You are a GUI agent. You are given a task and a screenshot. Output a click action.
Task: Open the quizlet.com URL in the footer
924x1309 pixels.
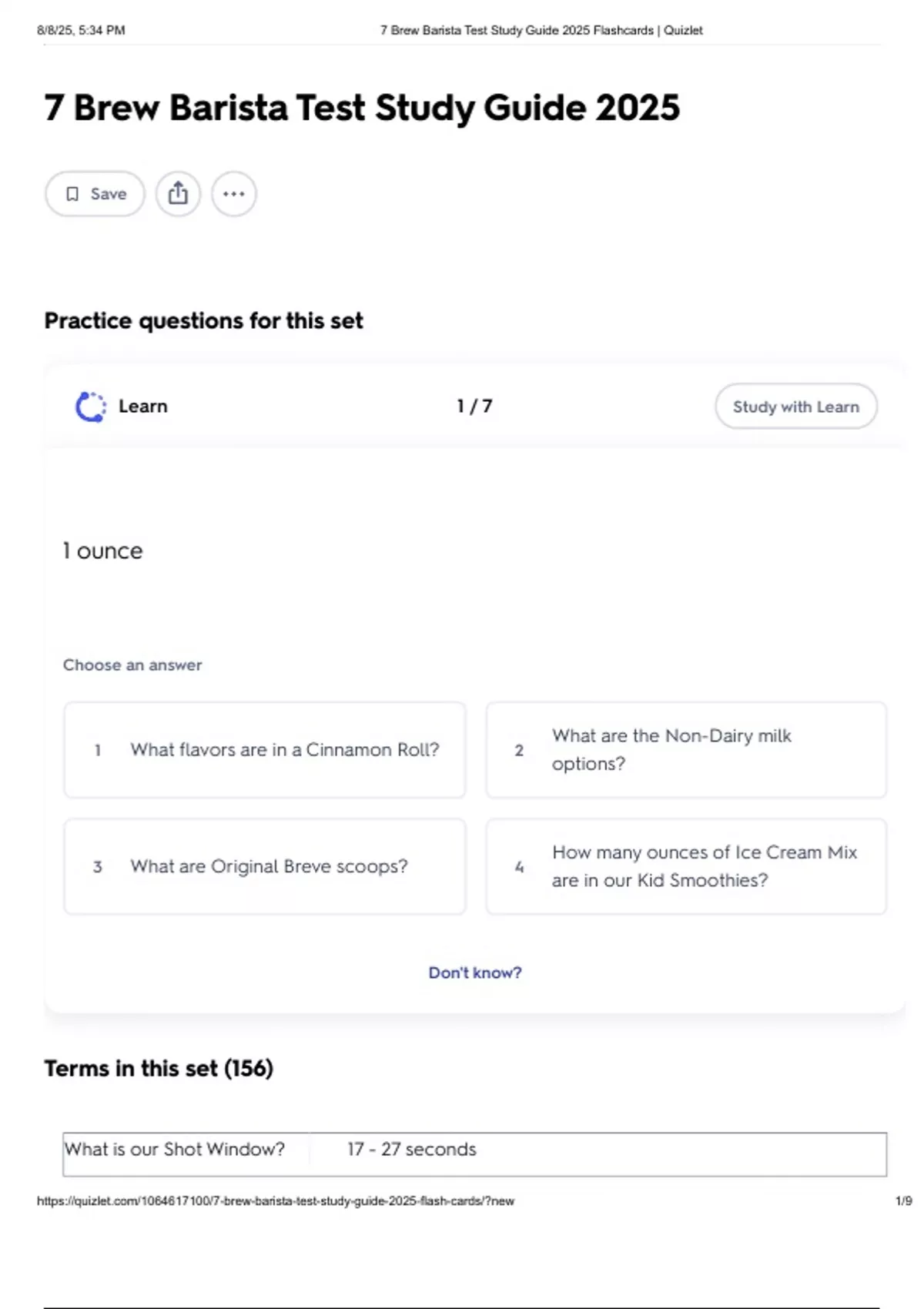(276, 1201)
